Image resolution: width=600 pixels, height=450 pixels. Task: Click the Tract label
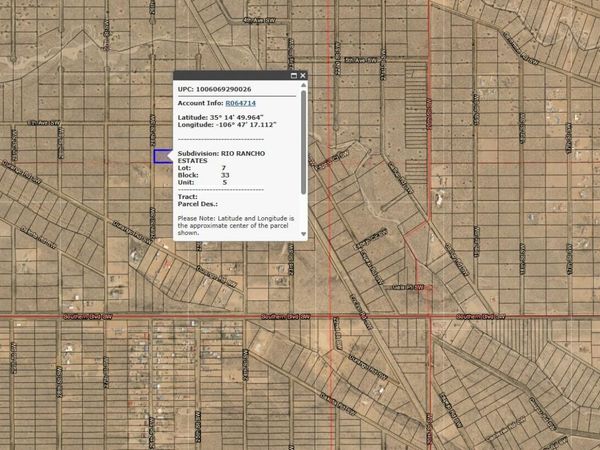tap(188, 197)
